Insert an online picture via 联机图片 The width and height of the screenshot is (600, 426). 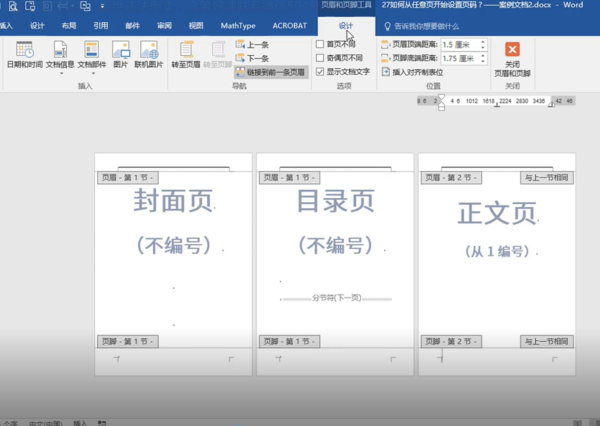(x=149, y=55)
